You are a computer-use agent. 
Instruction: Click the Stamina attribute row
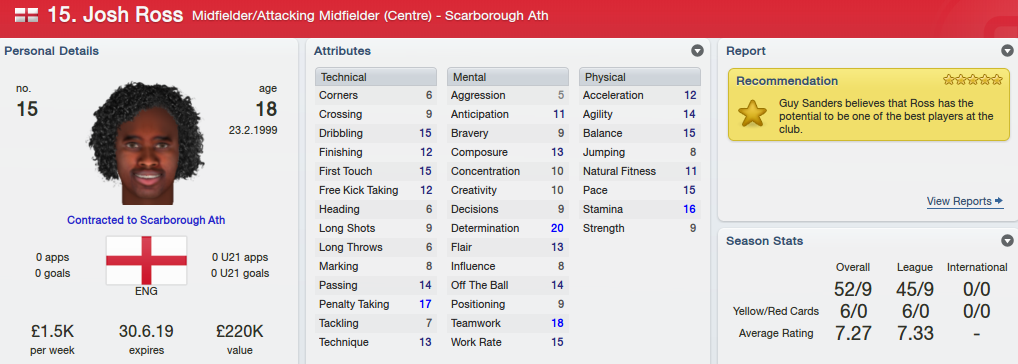point(639,210)
